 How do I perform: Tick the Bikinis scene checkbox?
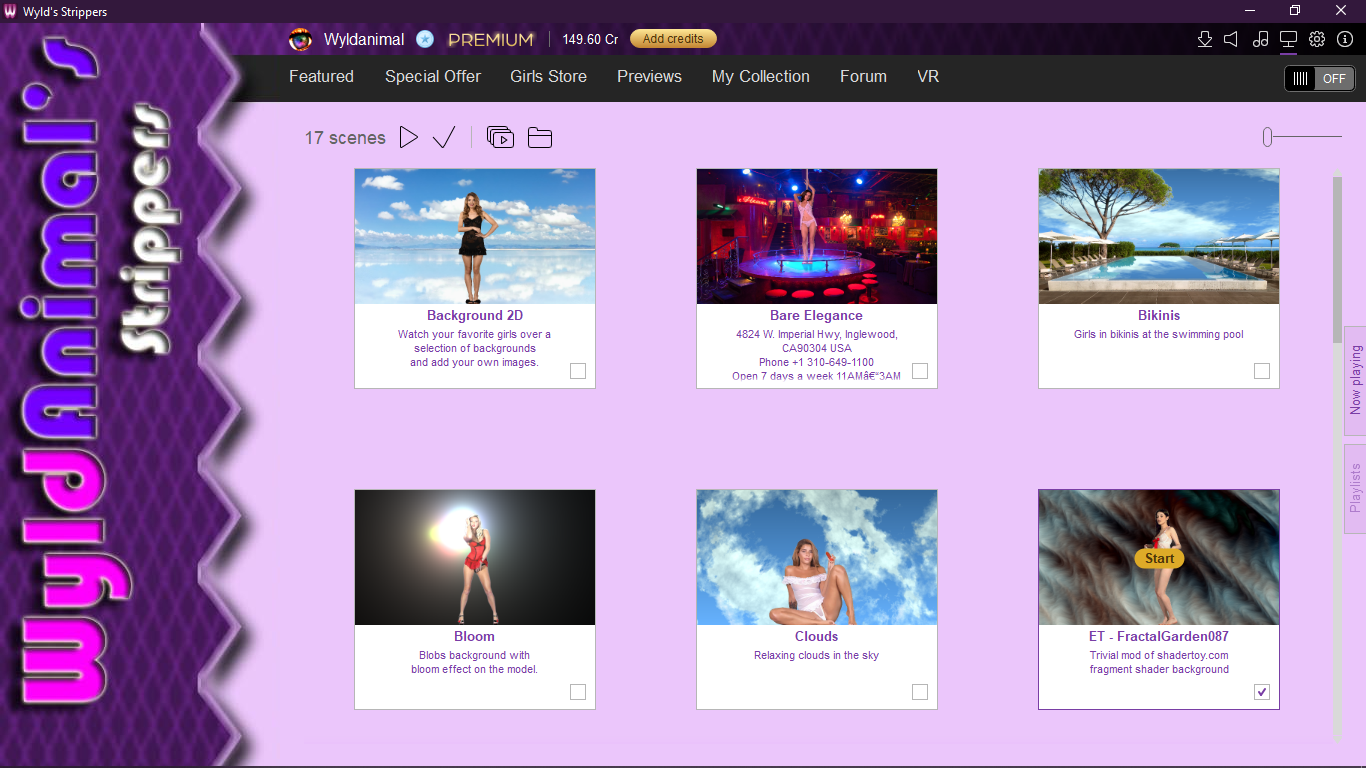tap(1262, 371)
